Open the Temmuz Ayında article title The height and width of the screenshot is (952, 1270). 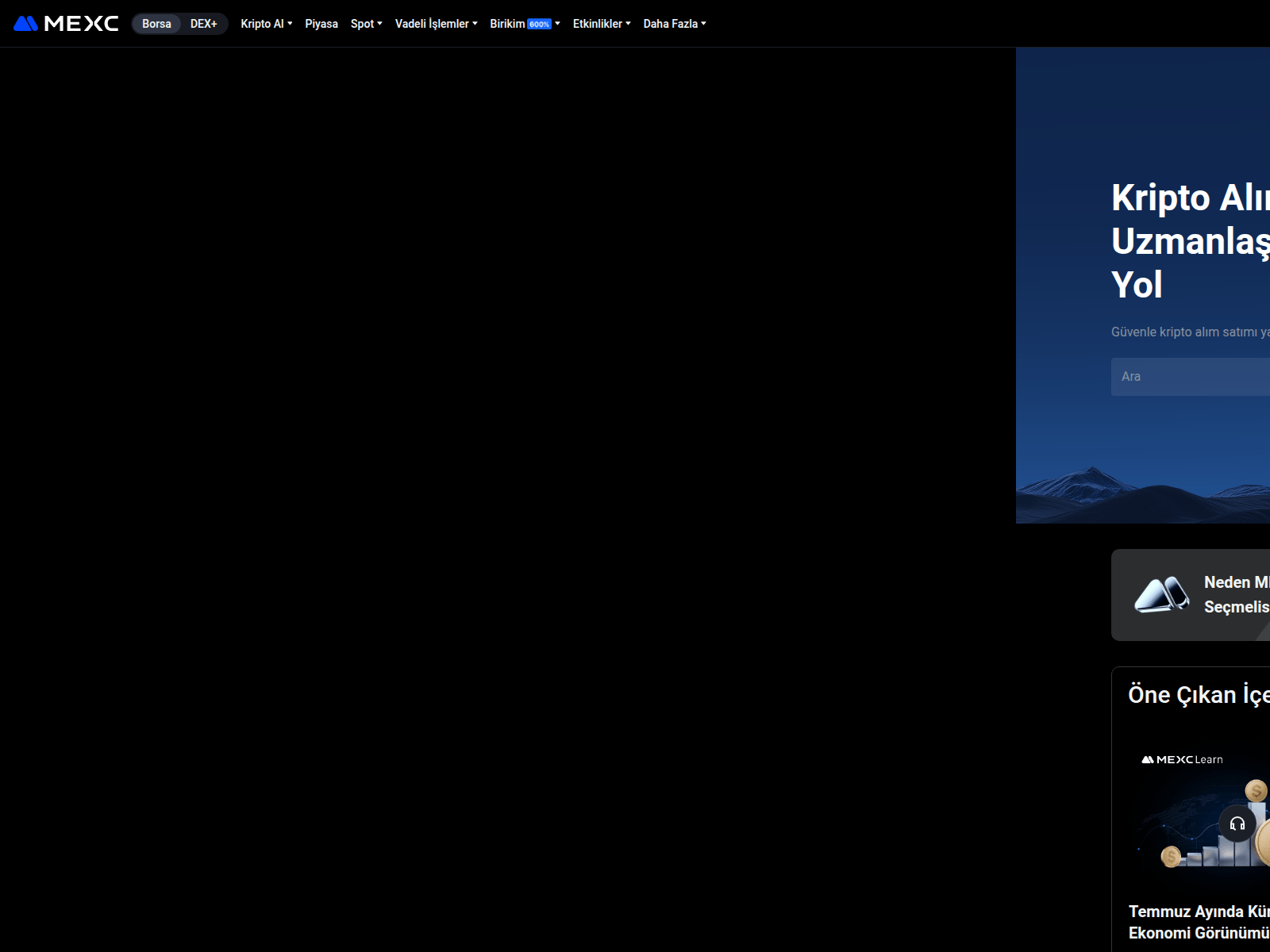1199,922
